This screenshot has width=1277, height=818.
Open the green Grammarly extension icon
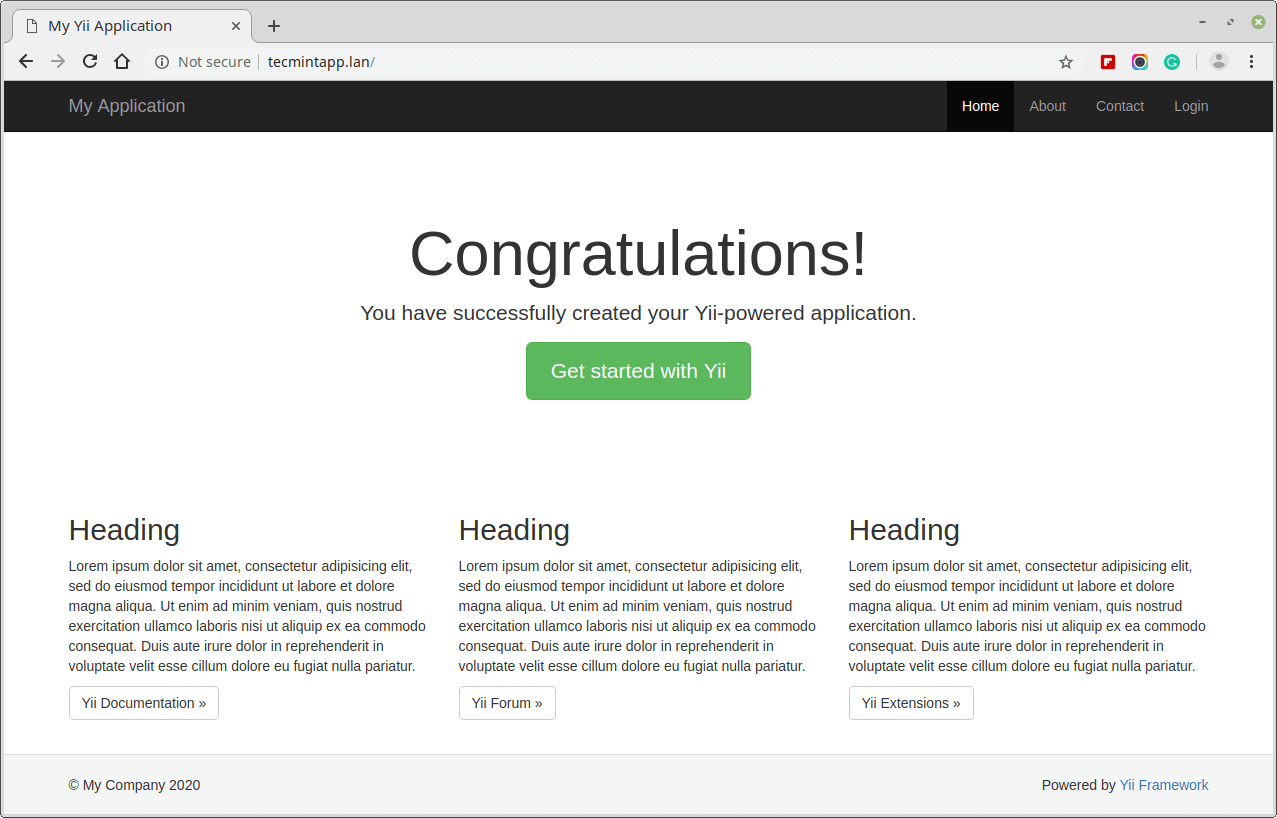tap(1172, 62)
